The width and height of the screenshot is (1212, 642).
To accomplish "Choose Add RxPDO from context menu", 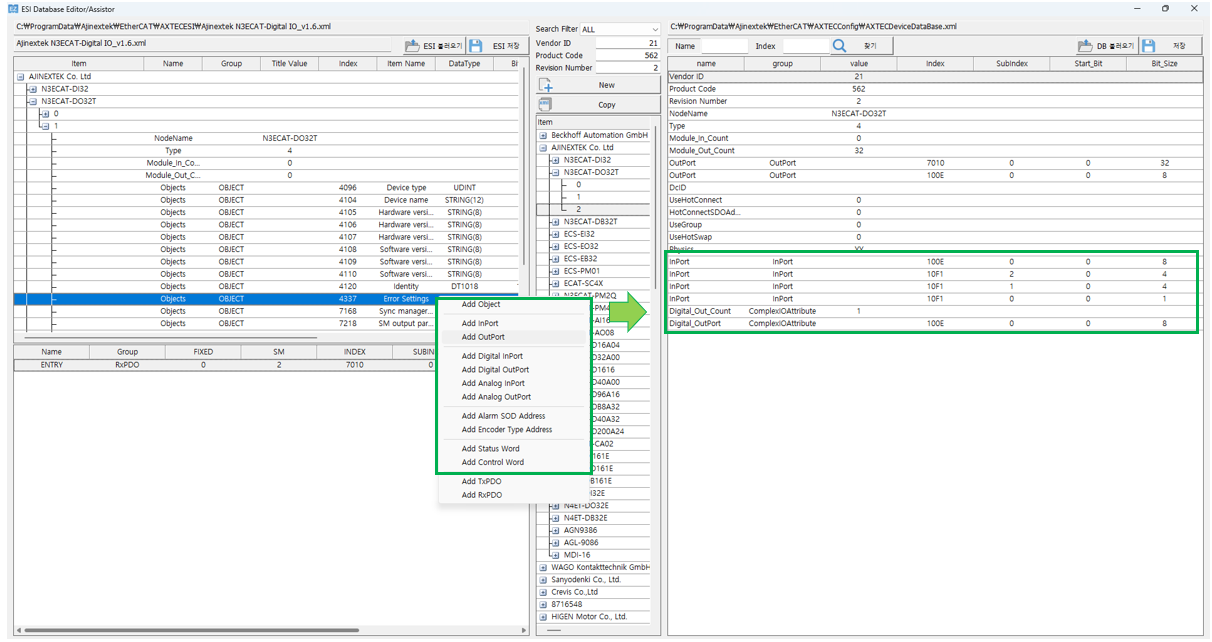I will click(512, 495).
